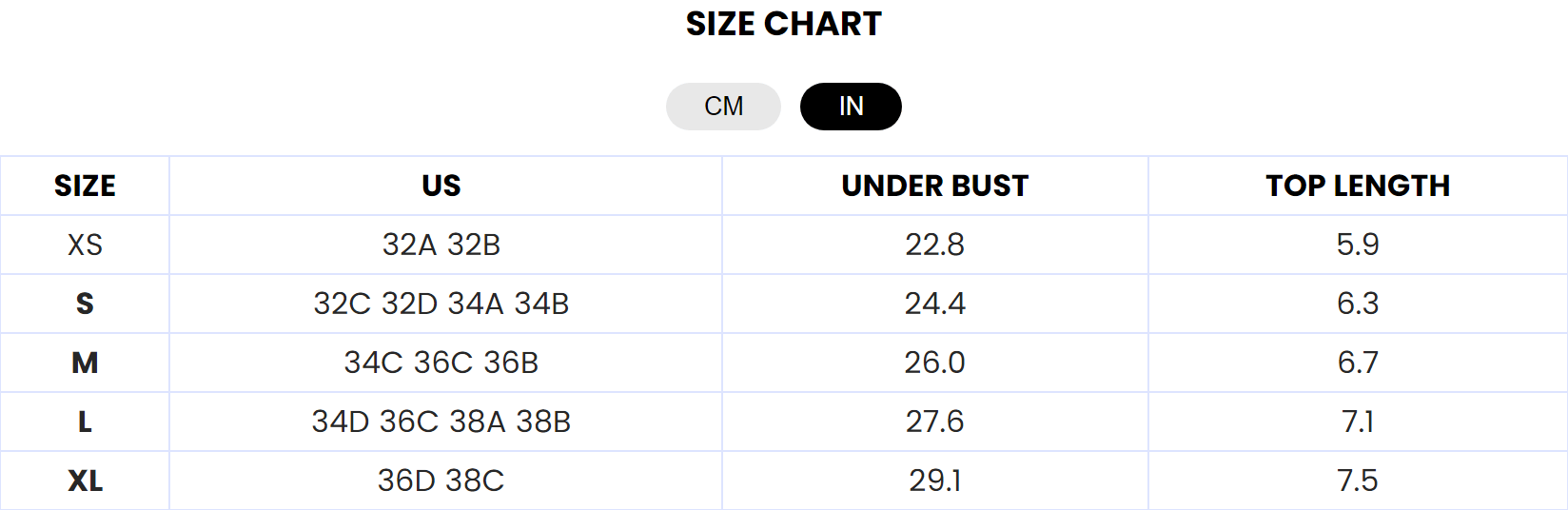Click the 32A 32B US size cell
The width and height of the screenshot is (1568, 510).
click(441, 245)
